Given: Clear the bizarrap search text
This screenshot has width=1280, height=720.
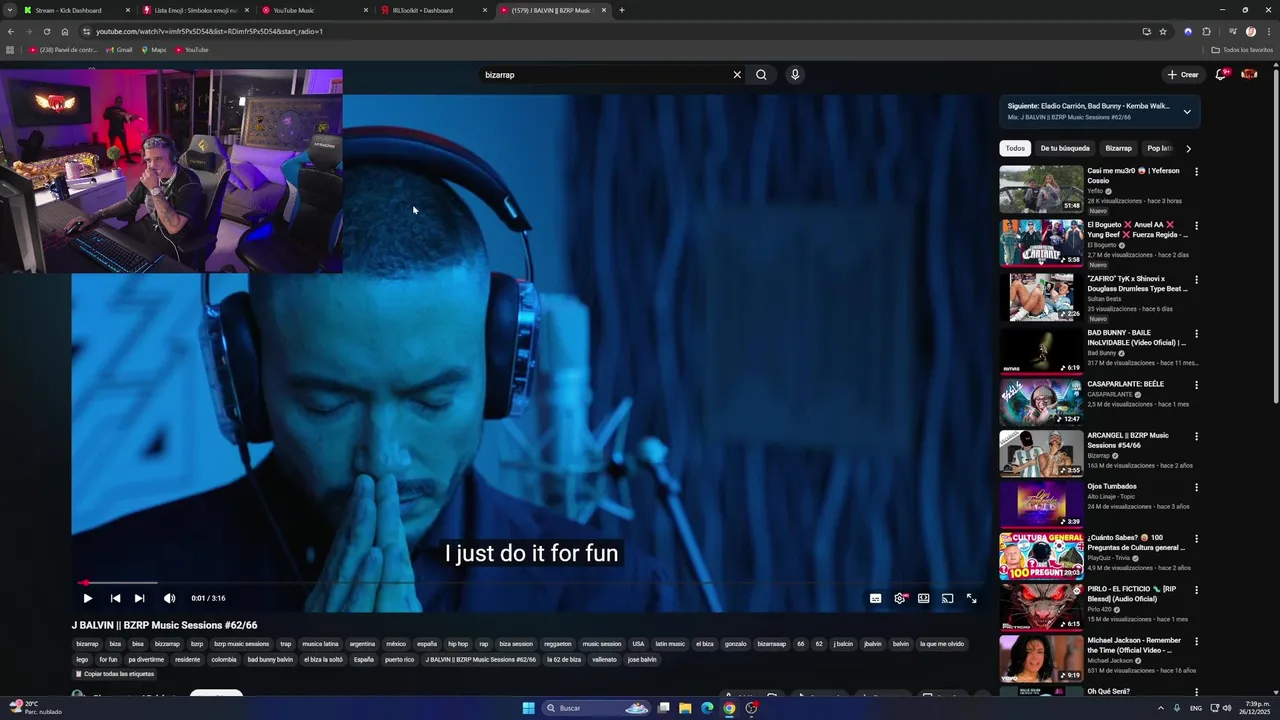Looking at the screenshot, I should point(737,75).
